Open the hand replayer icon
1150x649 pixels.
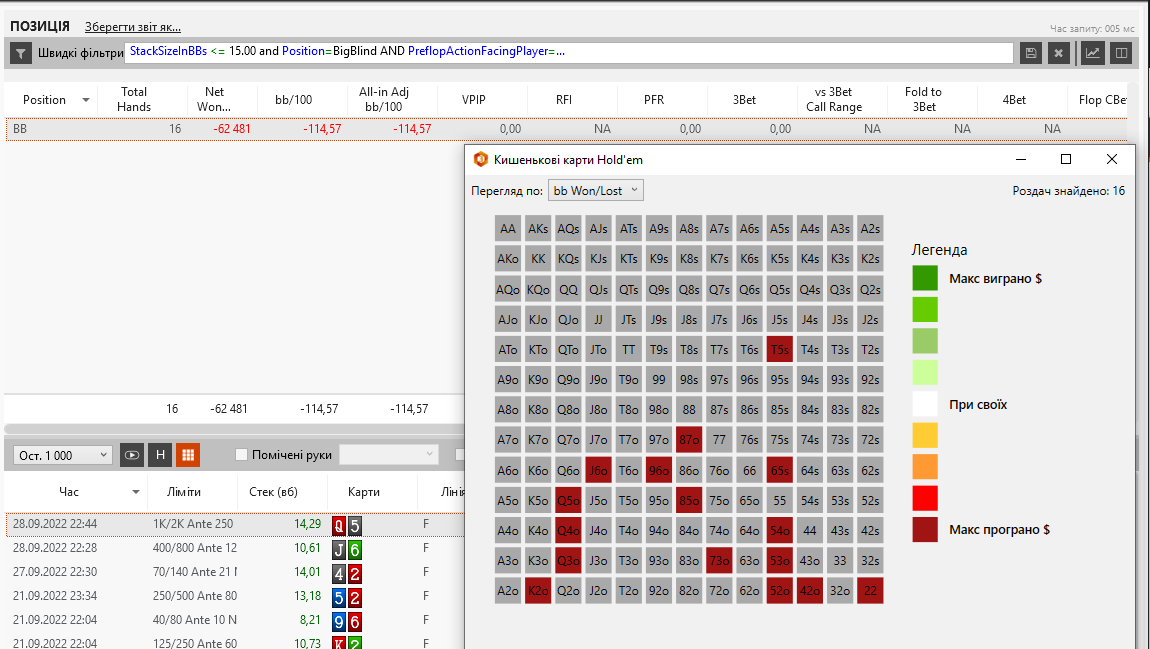click(x=131, y=455)
